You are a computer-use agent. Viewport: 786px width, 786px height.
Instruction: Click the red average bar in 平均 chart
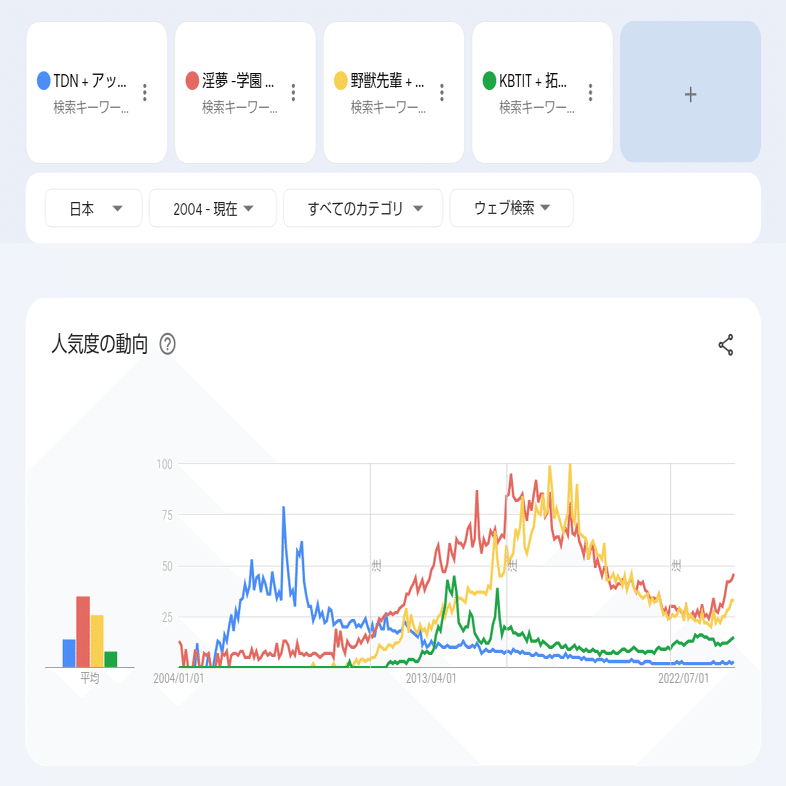83,631
